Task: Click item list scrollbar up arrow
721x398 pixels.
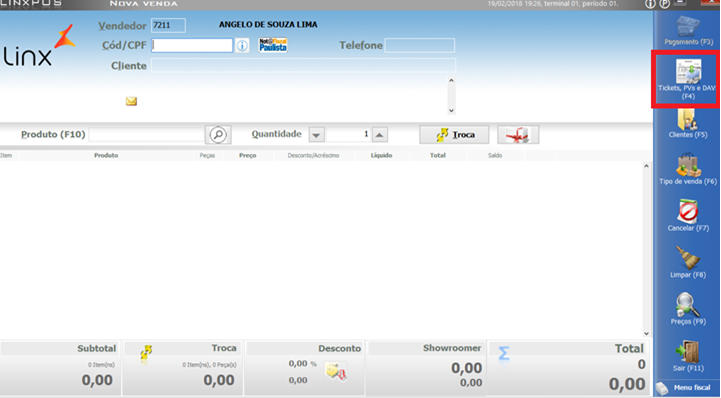Action: 646,166
